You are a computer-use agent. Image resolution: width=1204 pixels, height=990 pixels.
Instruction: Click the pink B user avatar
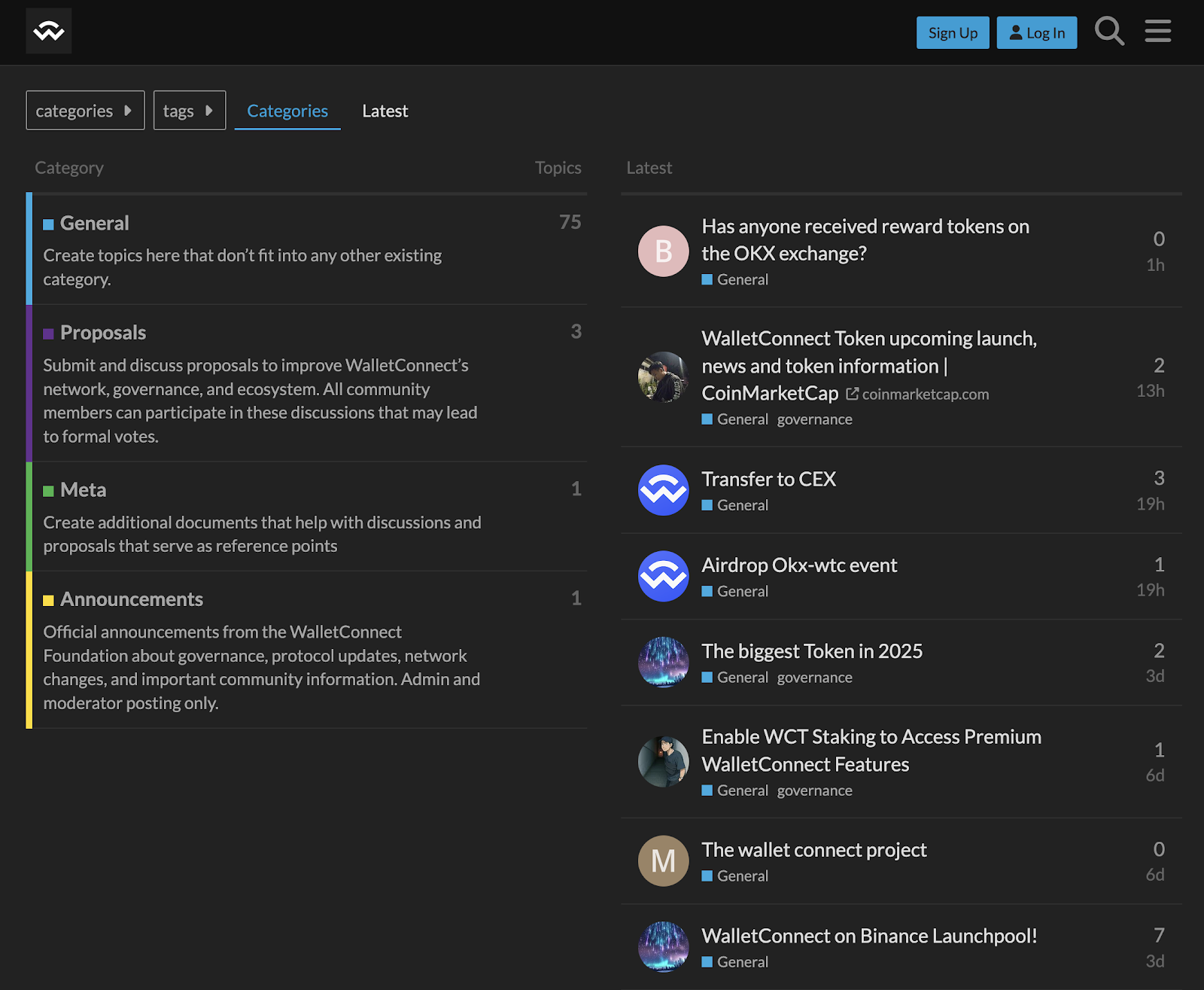point(663,251)
